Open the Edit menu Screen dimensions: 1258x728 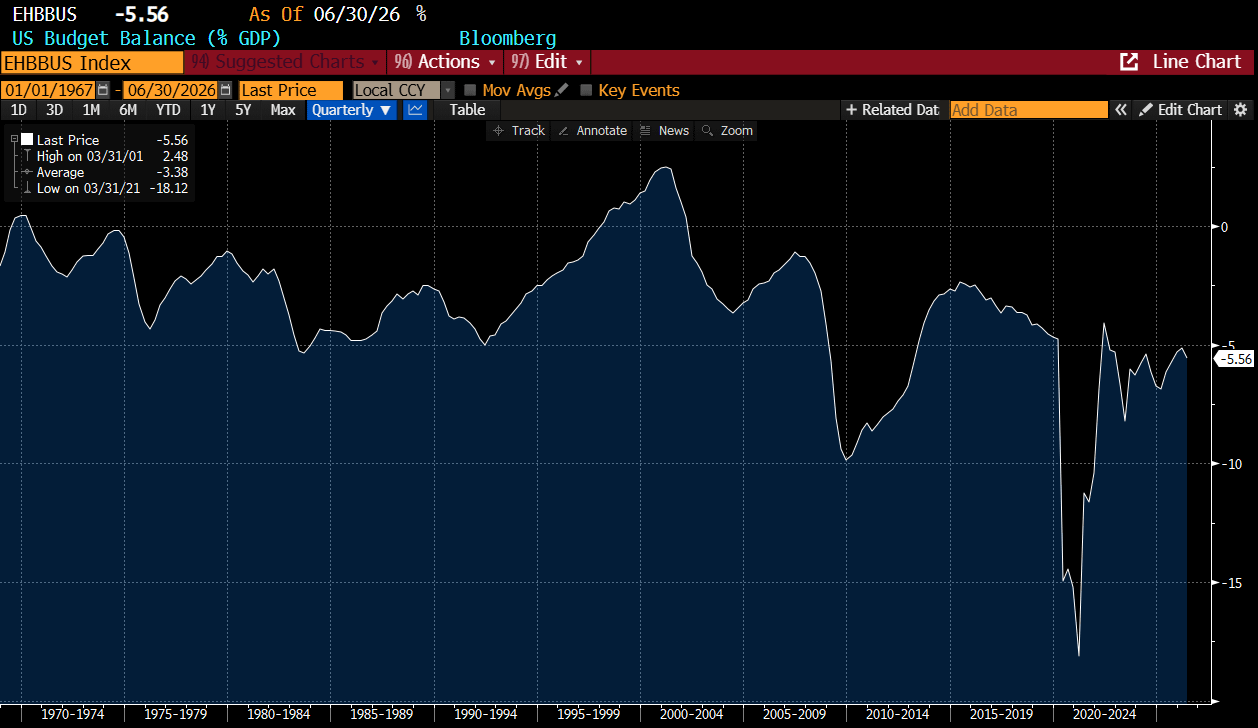[548, 62]
